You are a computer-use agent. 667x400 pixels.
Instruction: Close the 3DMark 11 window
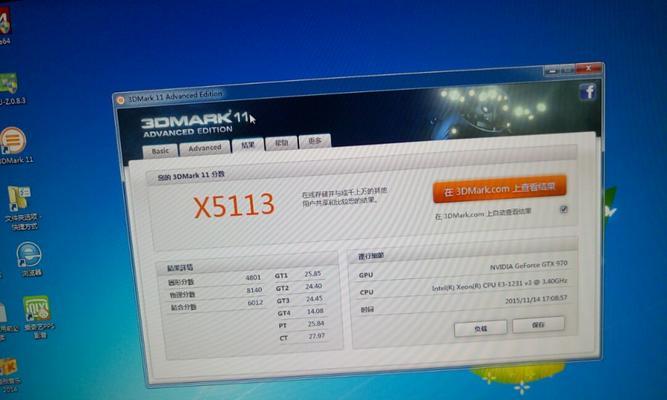(589, 68)
